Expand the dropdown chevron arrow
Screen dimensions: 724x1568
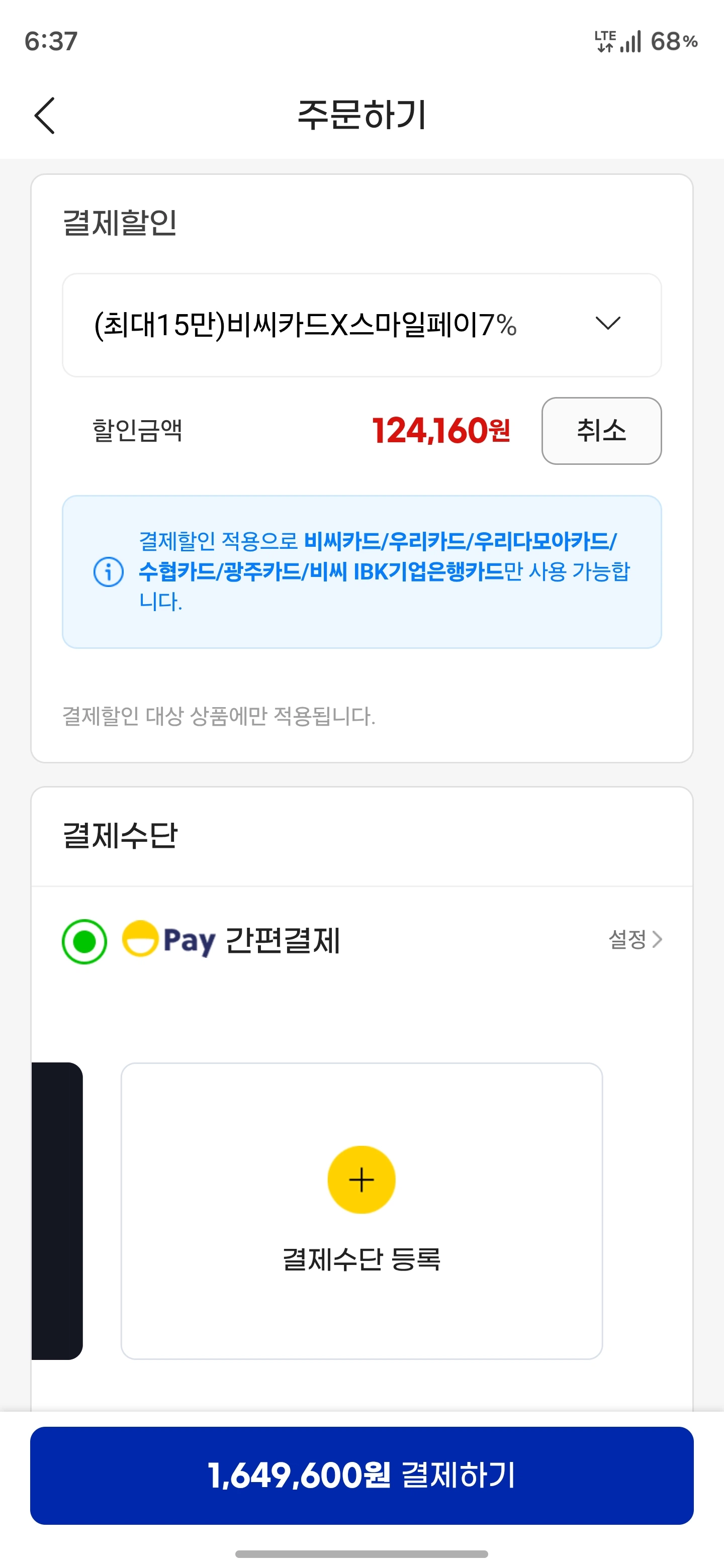[x=607, y=323]
